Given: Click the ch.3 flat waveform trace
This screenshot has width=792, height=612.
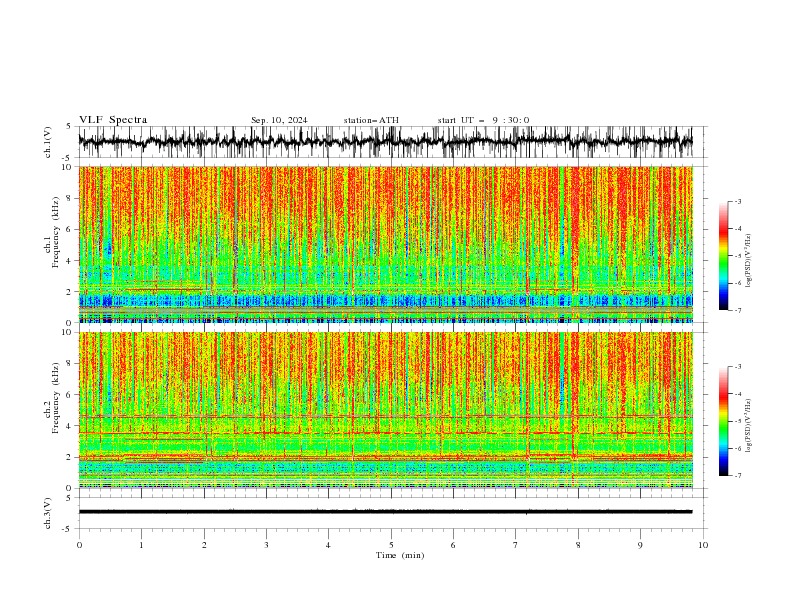Looking at the screenshot, I should click(x=385, y=512).
